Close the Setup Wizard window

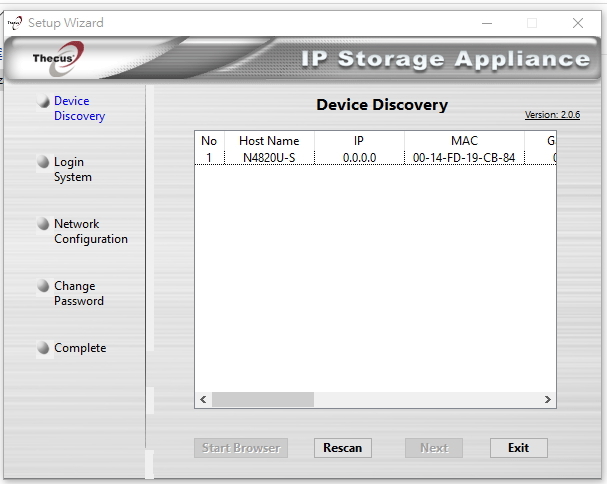coord(578,23)
